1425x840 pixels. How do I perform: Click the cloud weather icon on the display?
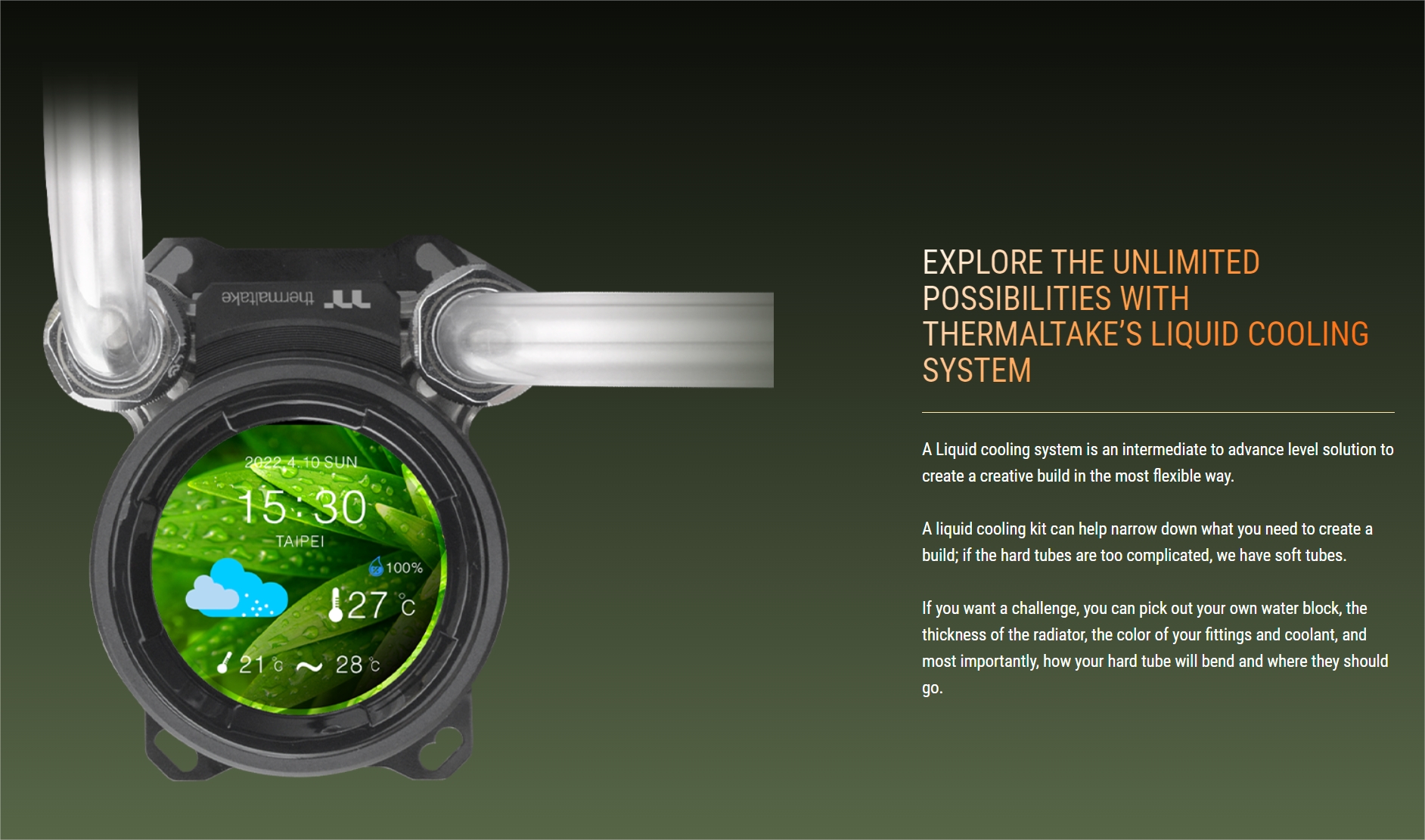click(236, 587)
